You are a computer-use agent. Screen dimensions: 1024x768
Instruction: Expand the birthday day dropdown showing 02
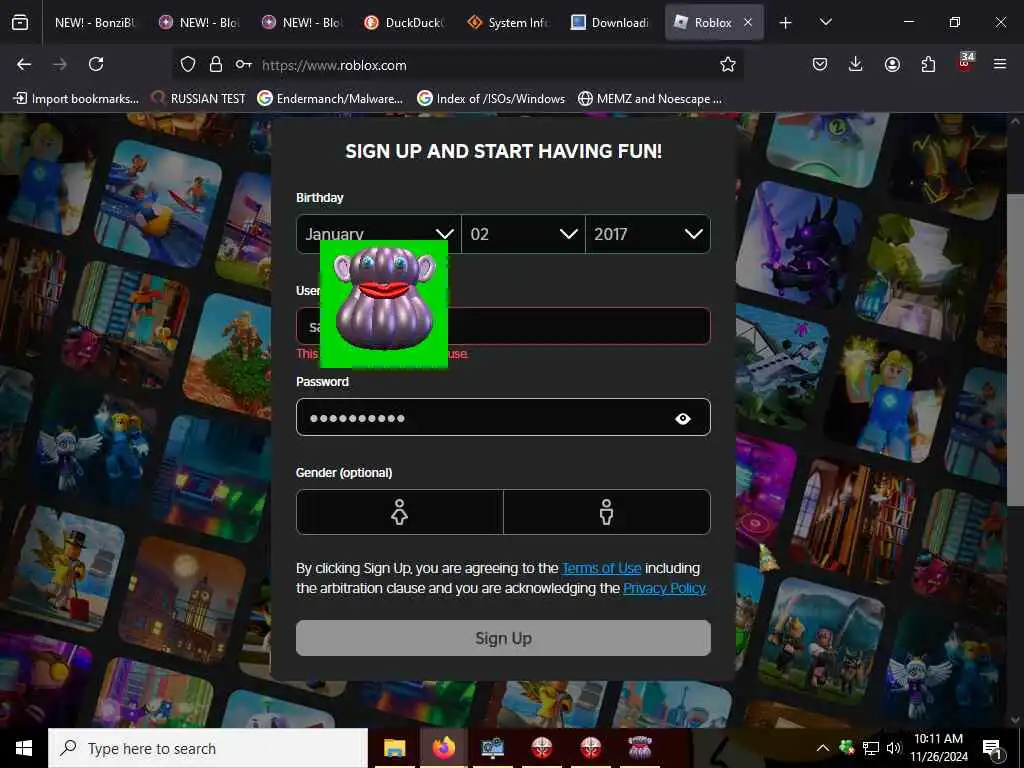523,234
